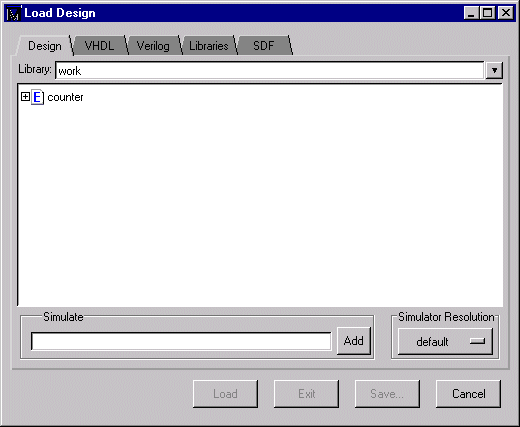Expand the counter entity tree node
Image resolution: width=520 pixels, height=427 pixels.
coord(25,97)
